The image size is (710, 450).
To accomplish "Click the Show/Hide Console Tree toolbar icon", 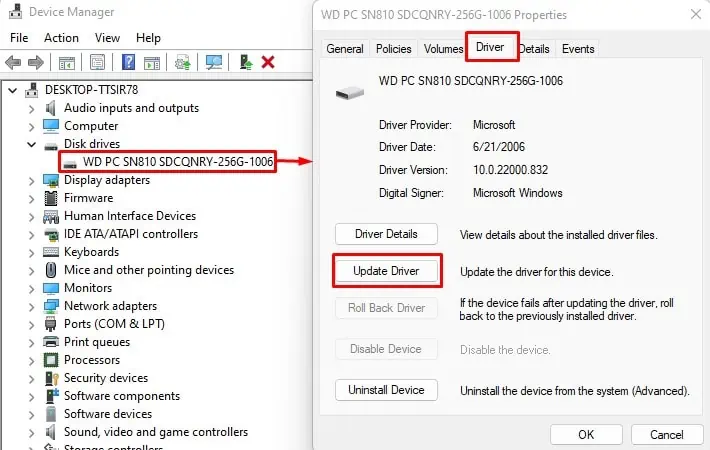I will point(67,62).
